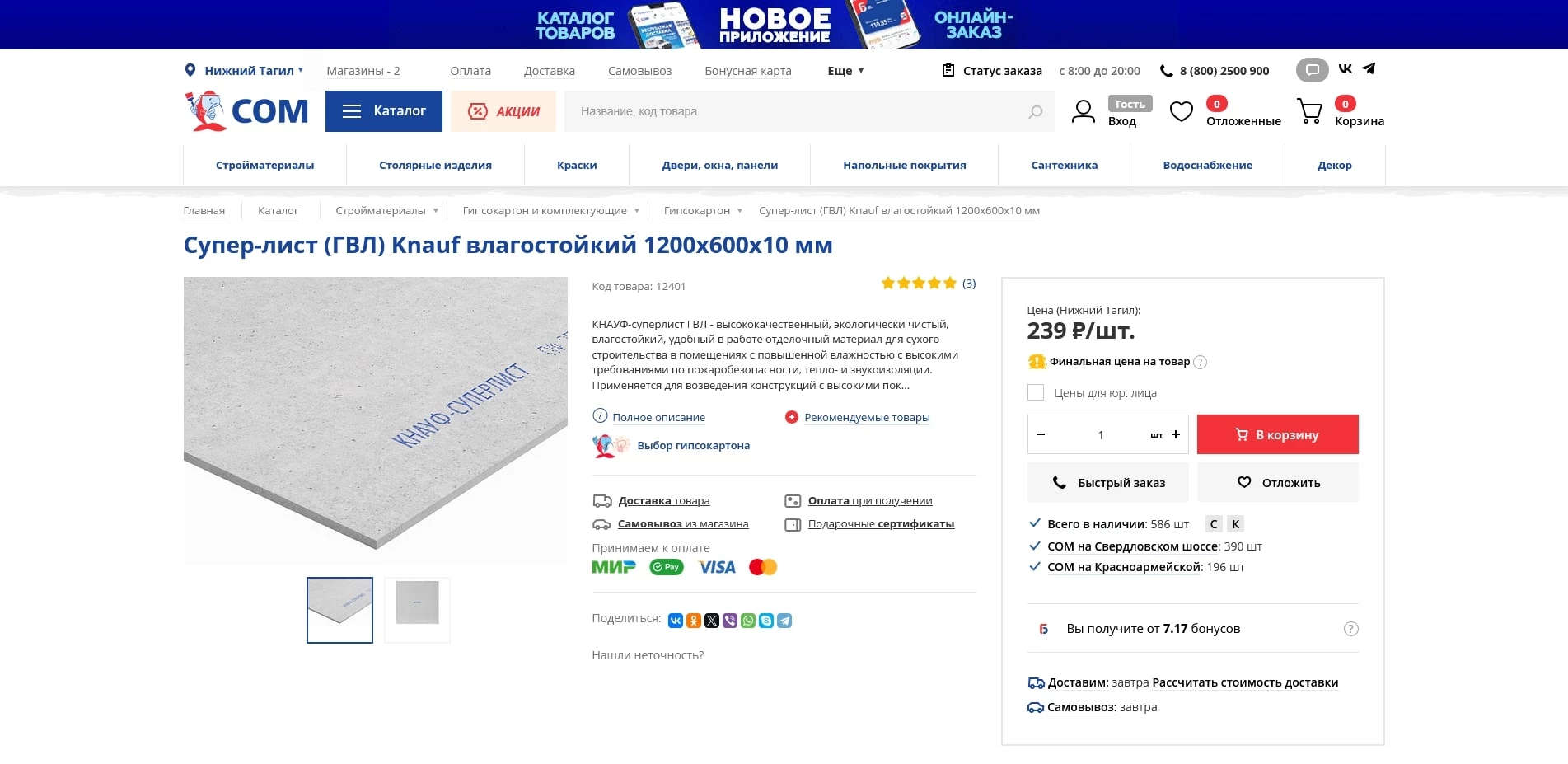Open the Краски category menu
Viewport: 1568px width, 764px height.
[x=577, y=165]
